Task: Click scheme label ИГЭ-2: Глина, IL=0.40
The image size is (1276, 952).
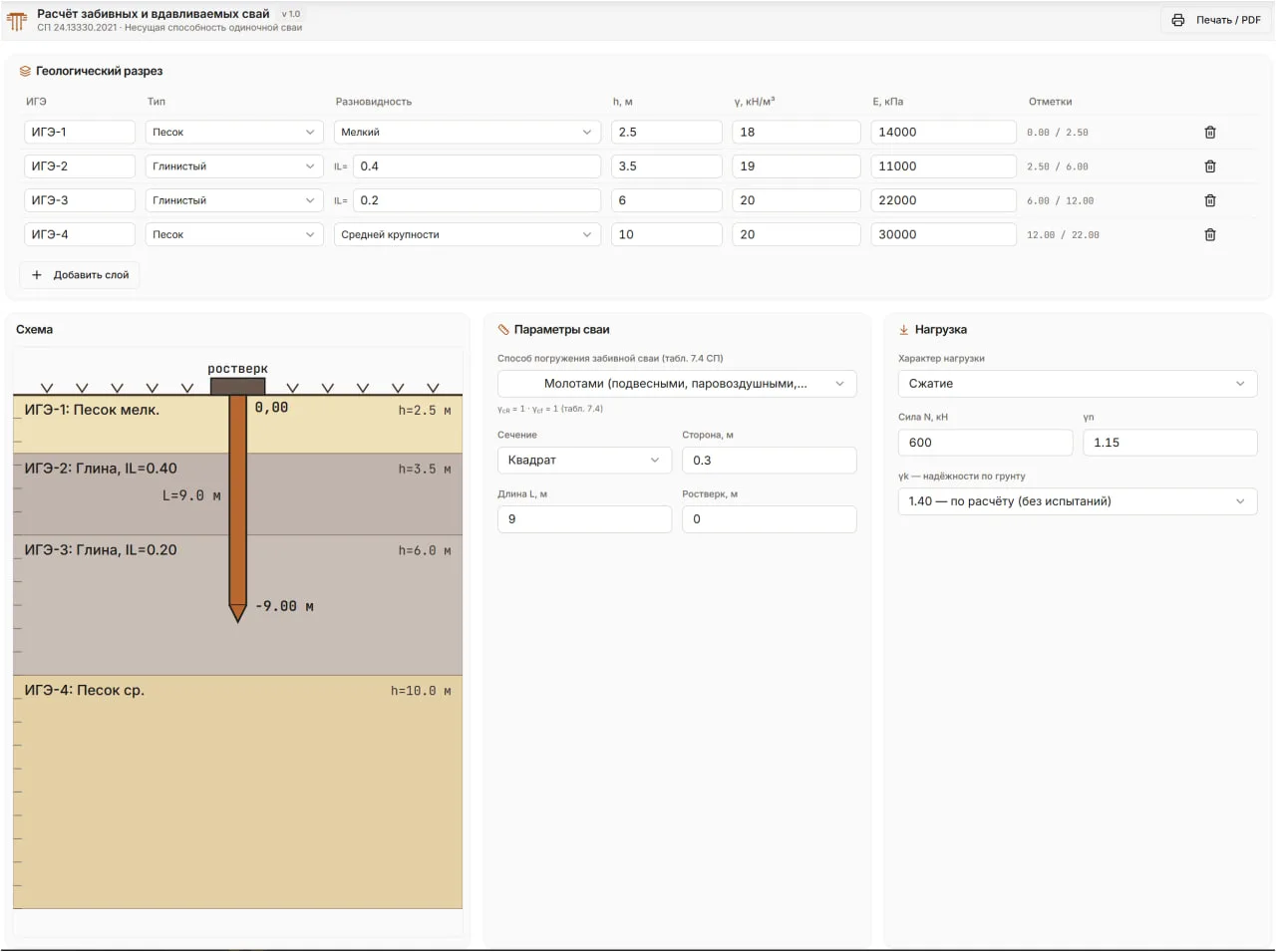Action: point(101,469)
